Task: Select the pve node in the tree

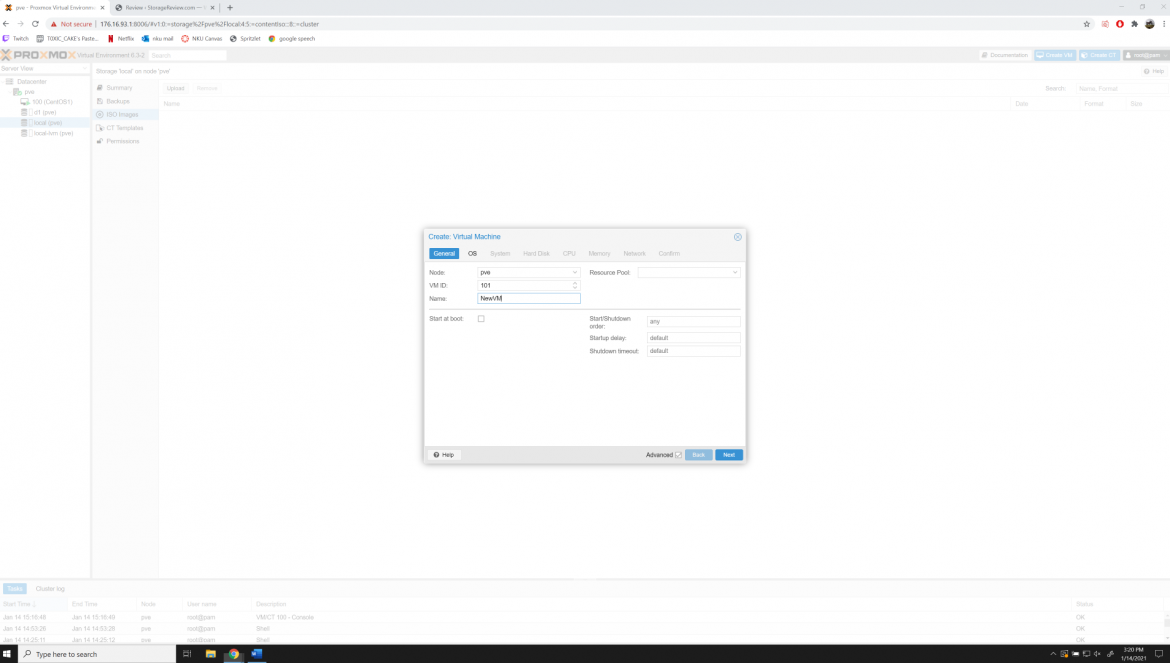Action: click(x=29, y=92)
